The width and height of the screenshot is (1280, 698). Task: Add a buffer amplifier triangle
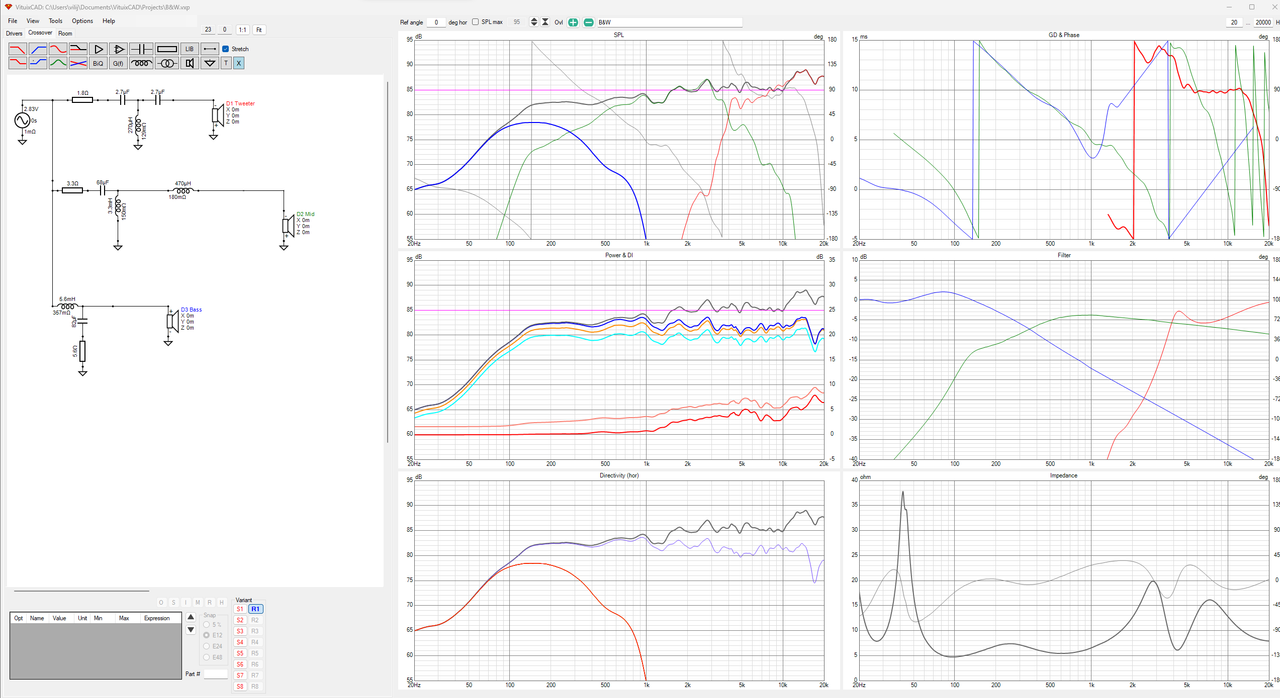click(x=98, y=48)
